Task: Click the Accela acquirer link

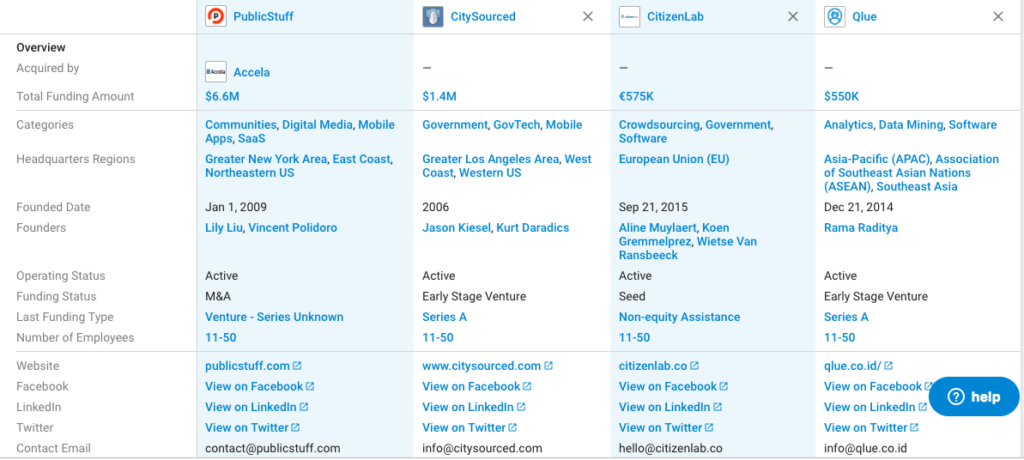Action: [252, 72]
